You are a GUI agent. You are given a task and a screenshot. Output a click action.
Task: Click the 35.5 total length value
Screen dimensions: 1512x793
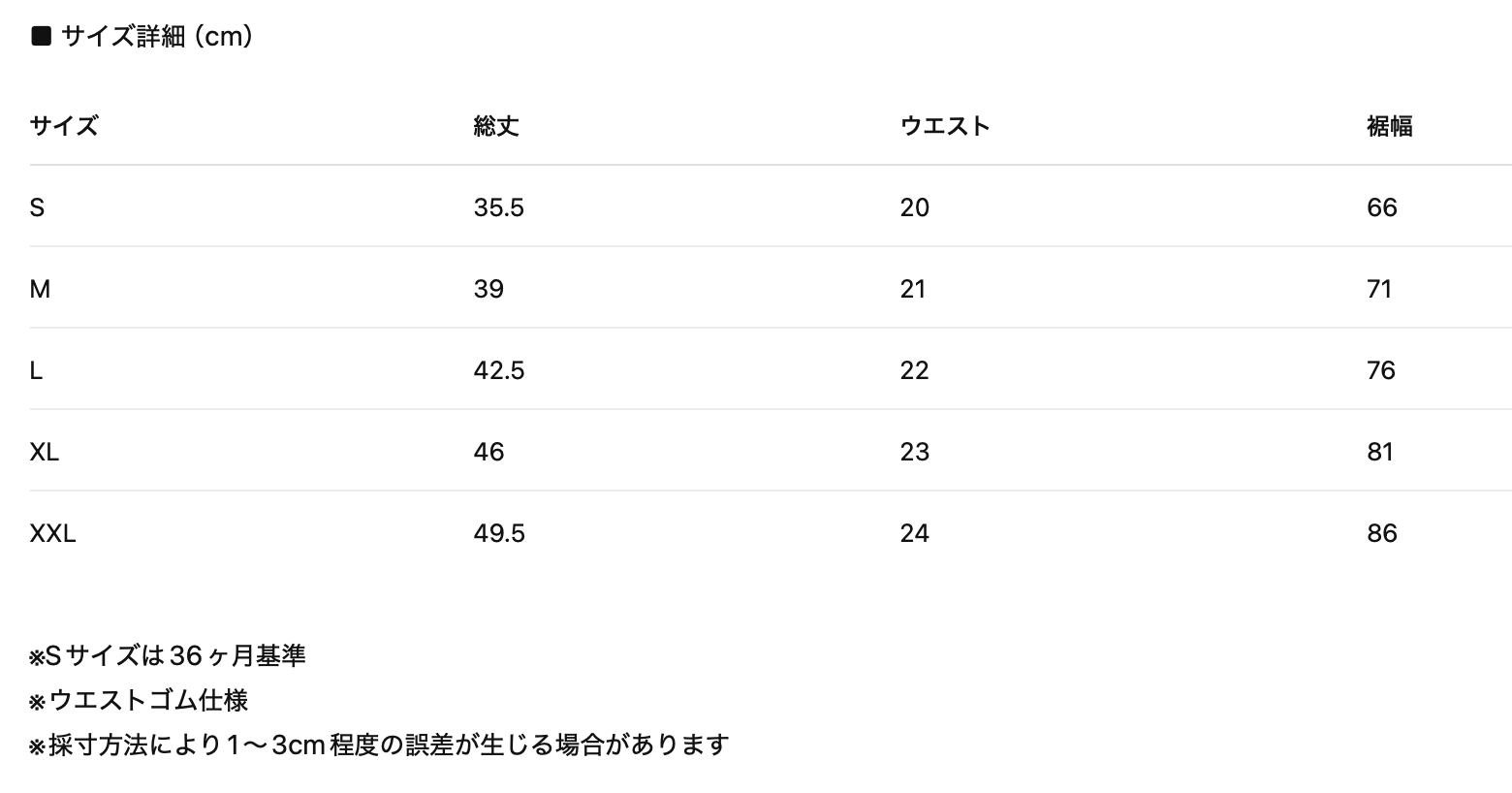coord(498,207)
